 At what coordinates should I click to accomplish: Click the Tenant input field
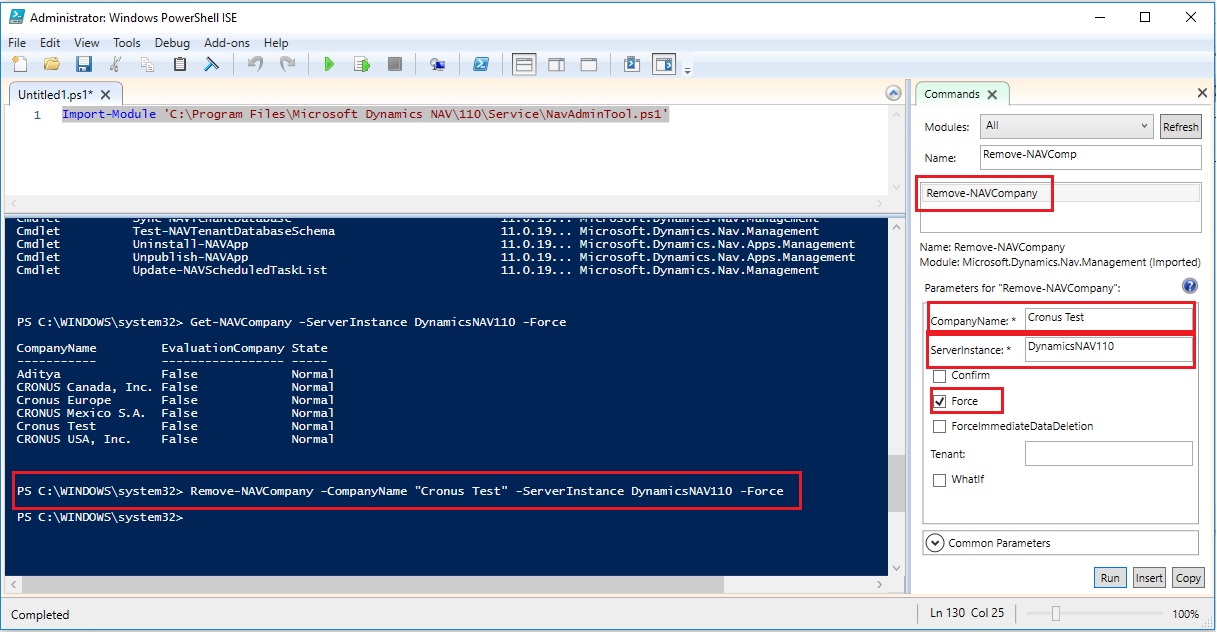[1108, 454]
